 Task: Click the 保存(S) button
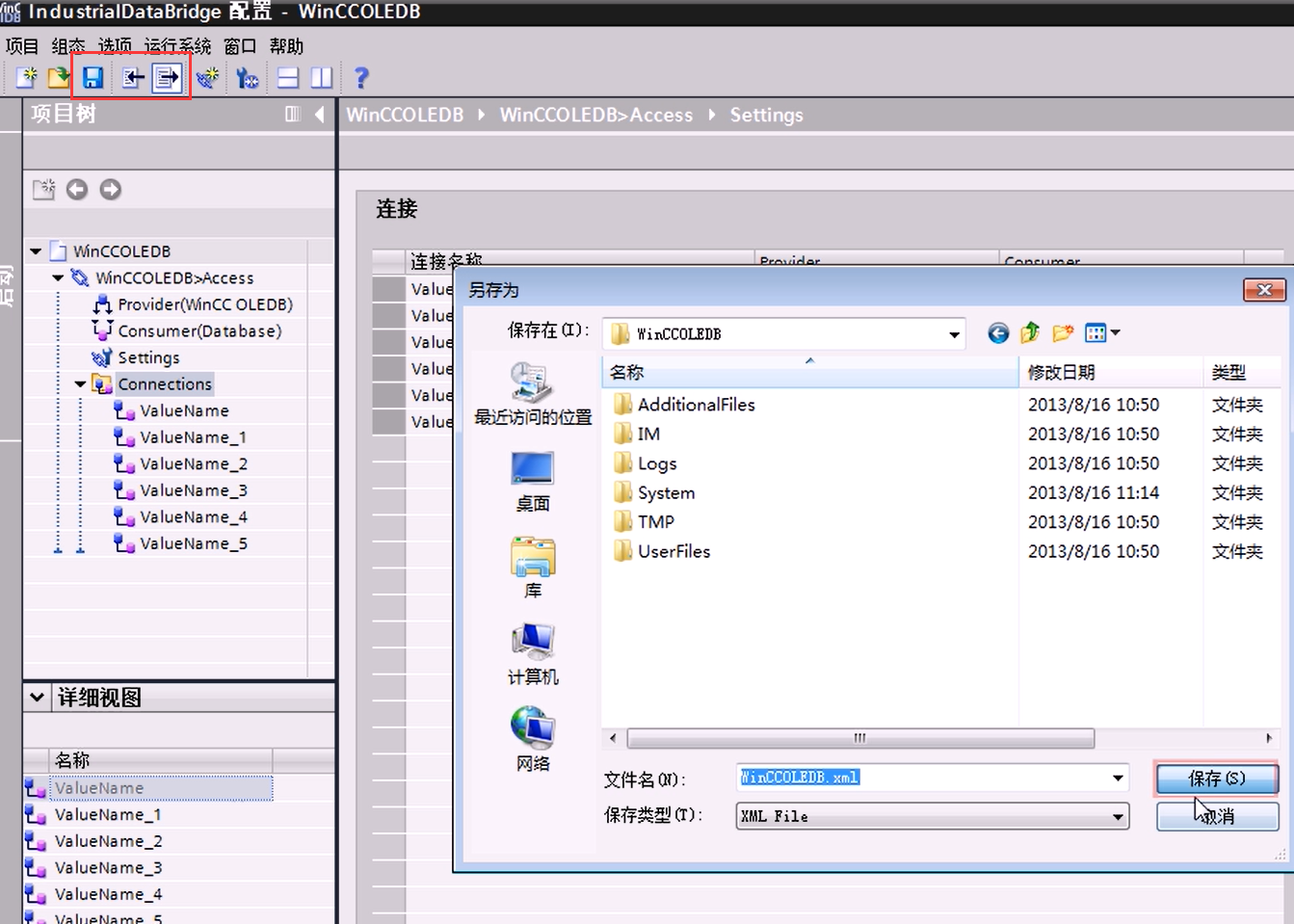pos(1217,779)
